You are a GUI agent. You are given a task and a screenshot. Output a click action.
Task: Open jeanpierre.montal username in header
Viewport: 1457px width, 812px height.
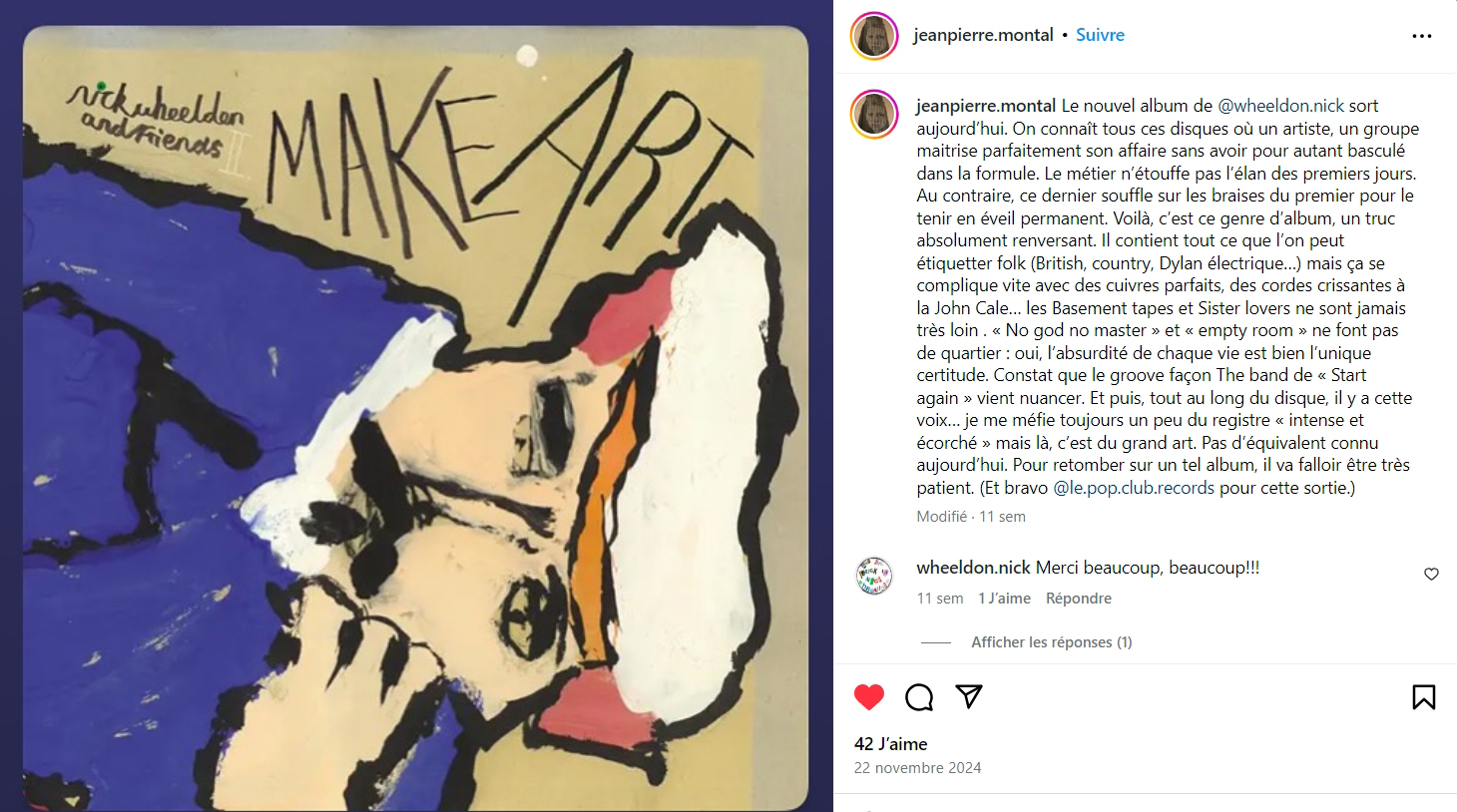click(983, 35)
